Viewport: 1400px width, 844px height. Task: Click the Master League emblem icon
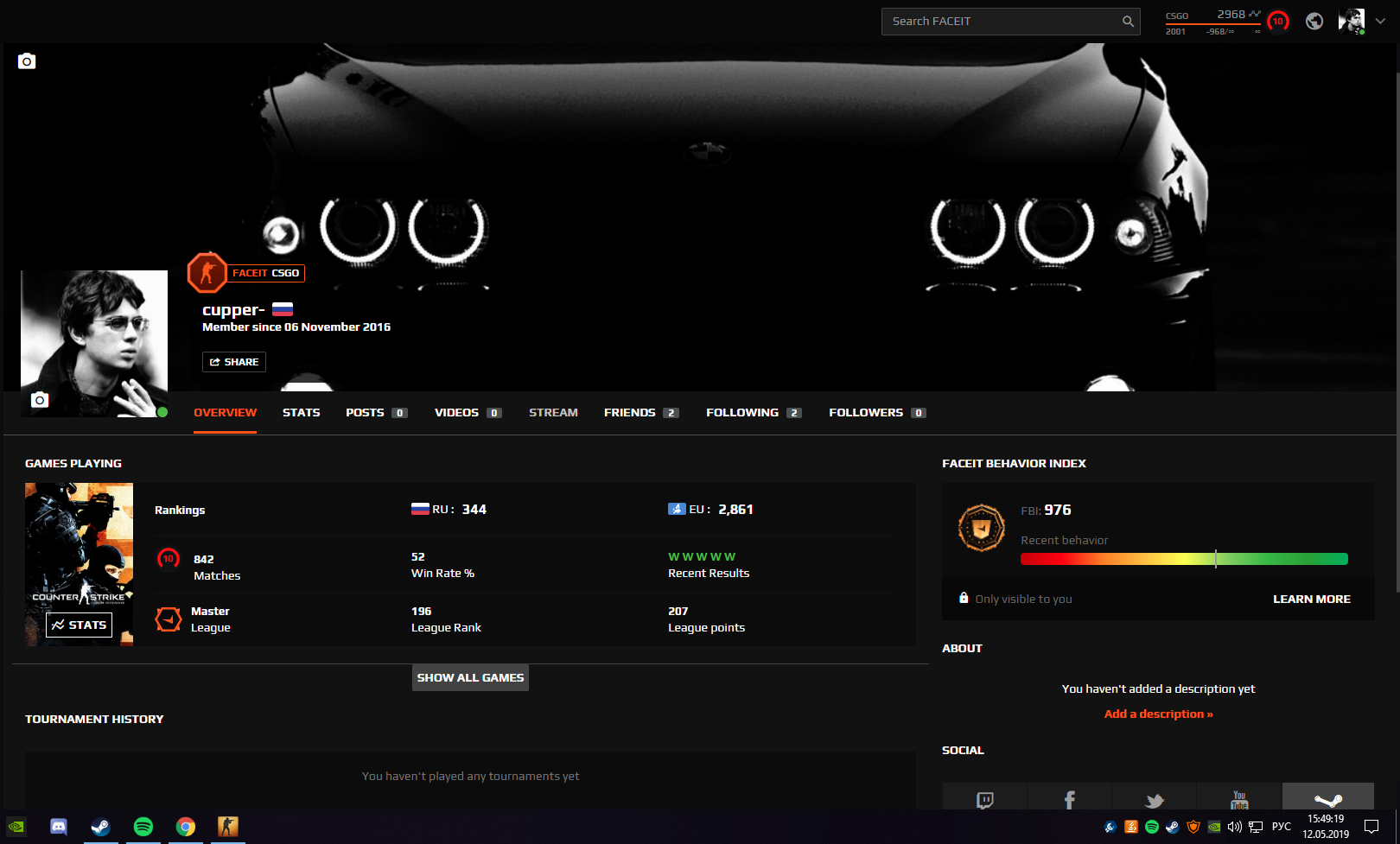168,619
